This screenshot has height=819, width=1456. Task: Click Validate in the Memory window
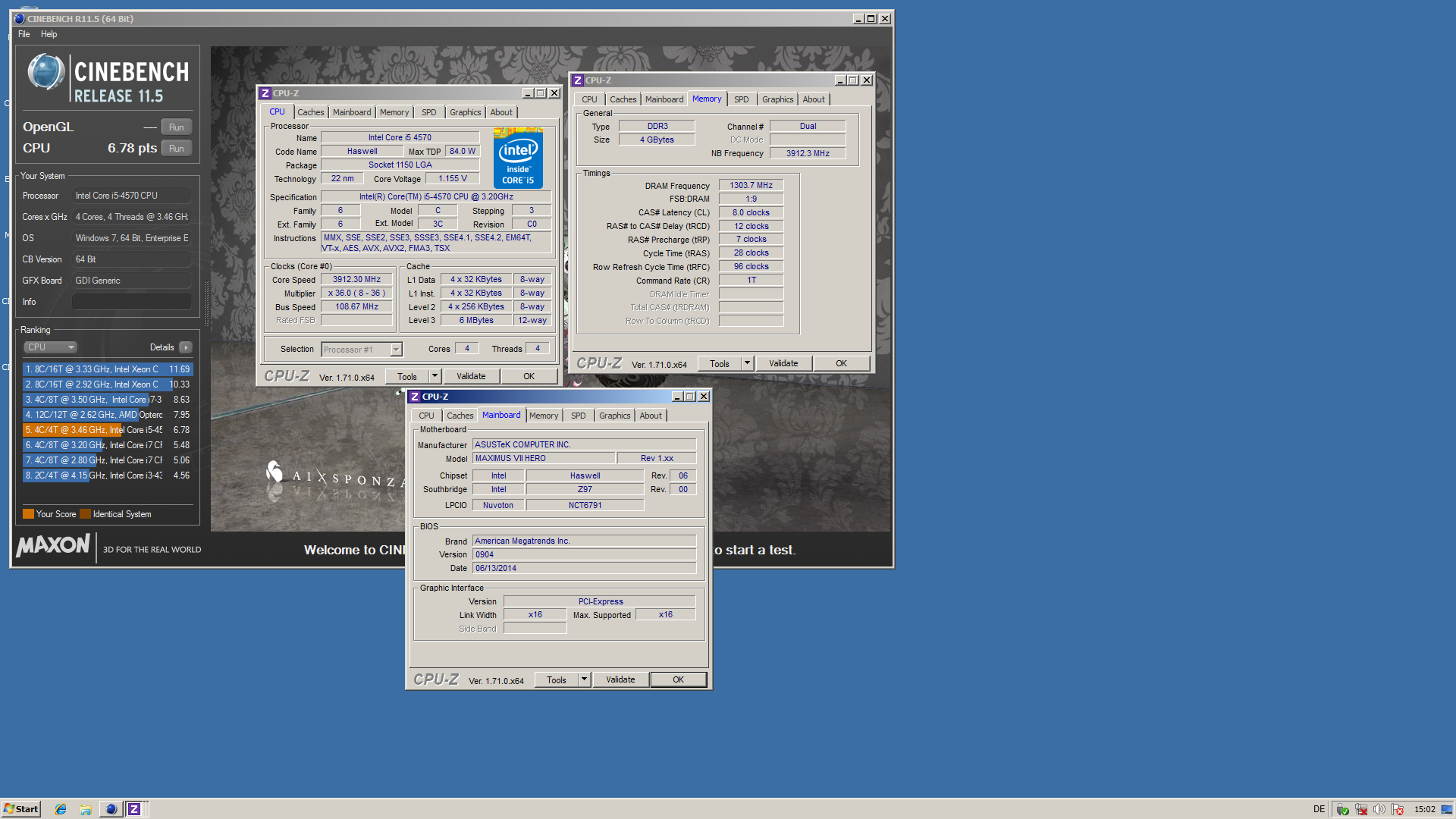783,363
